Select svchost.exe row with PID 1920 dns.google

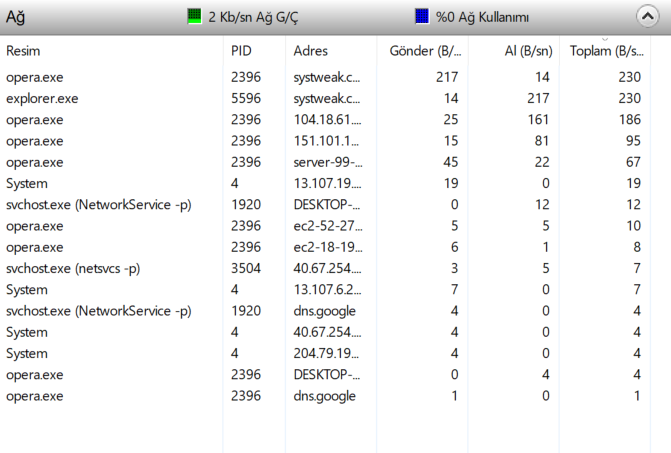pos(98,311)
